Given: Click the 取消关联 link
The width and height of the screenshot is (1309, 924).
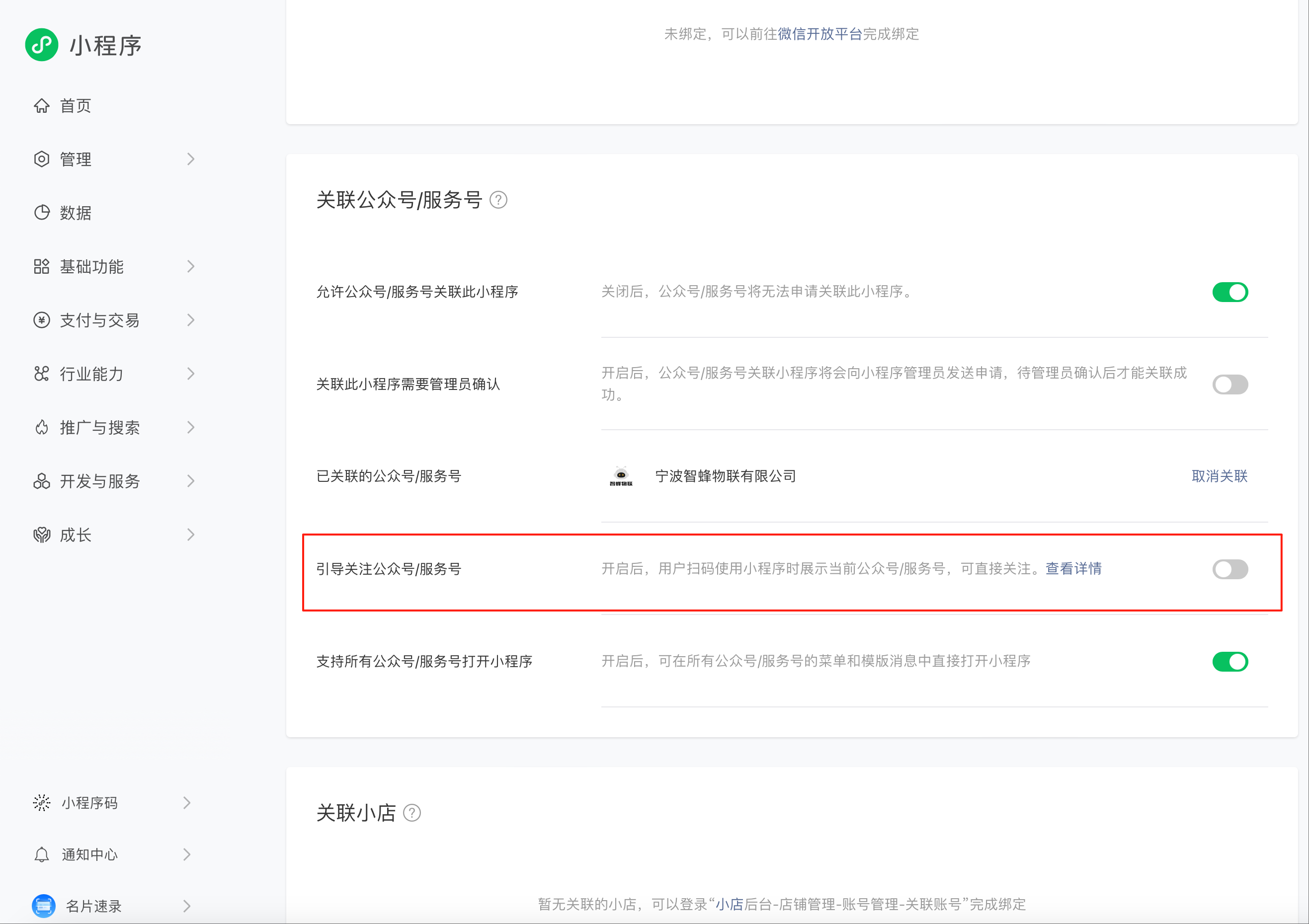Looking at the screenshot, I should click(1219, 476).
